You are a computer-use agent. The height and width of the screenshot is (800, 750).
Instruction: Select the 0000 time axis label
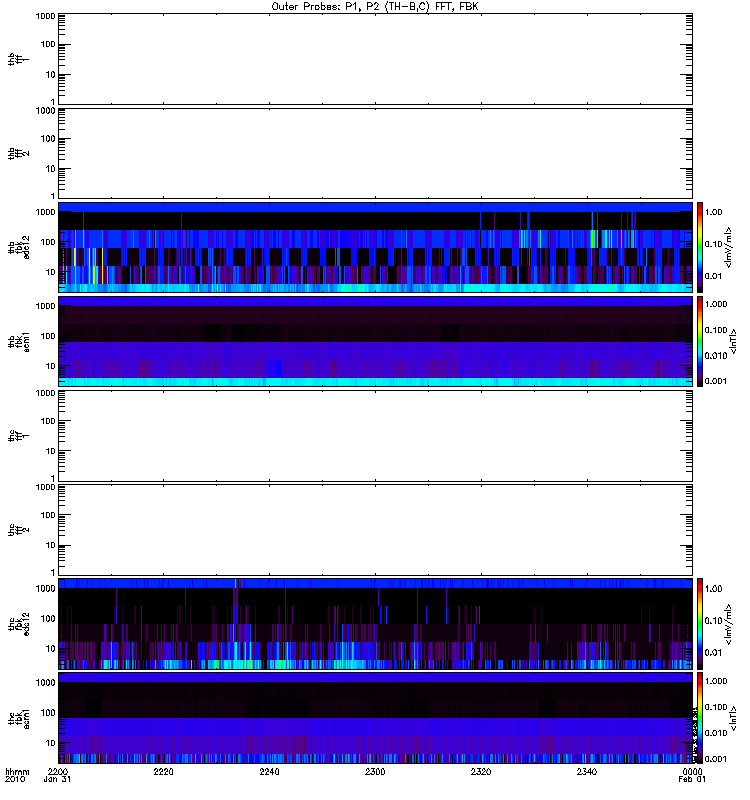click(692, 771)
